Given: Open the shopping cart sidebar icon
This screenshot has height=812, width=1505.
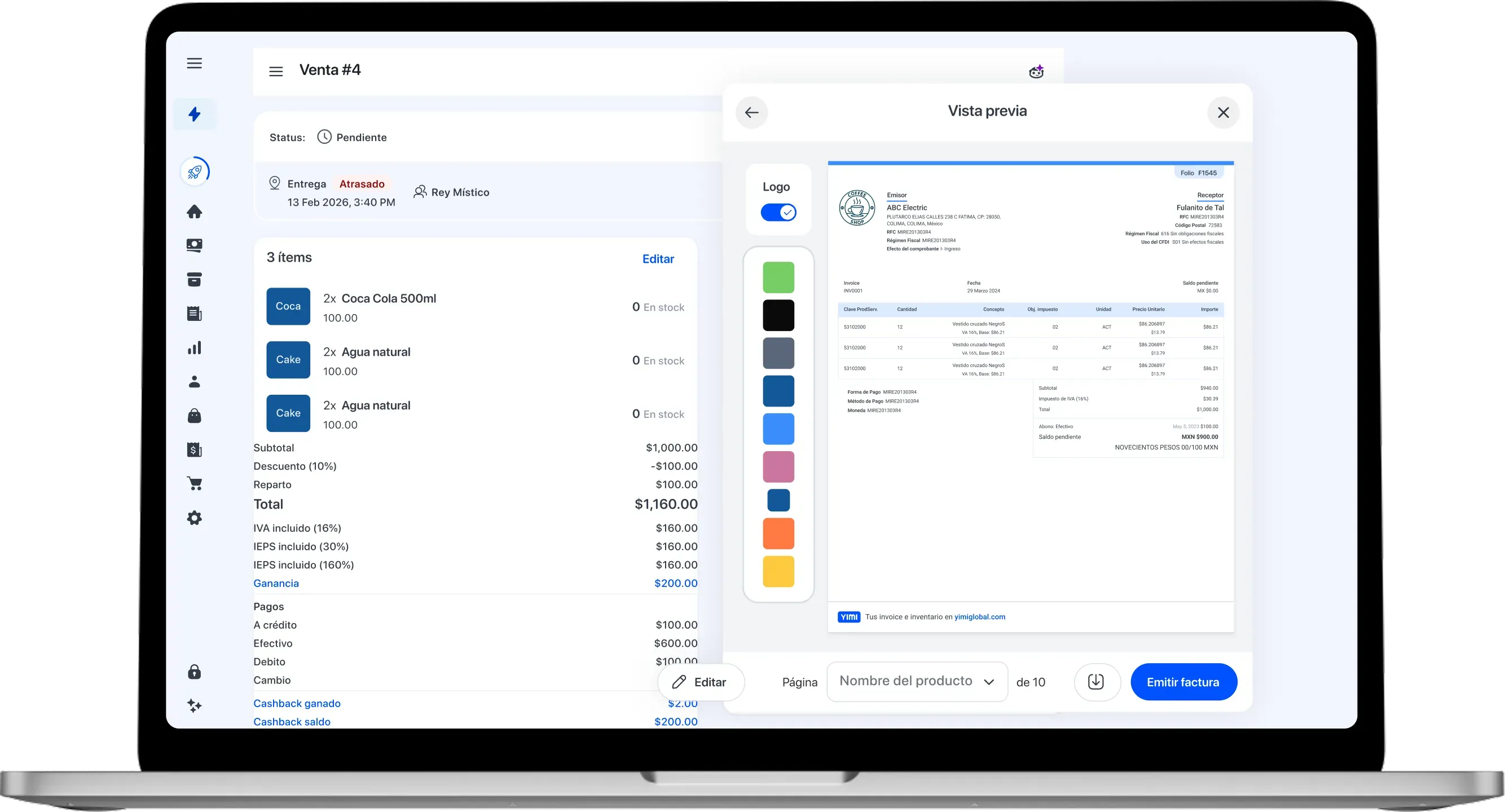Looking at the screenshot, I should click(195, 484).
